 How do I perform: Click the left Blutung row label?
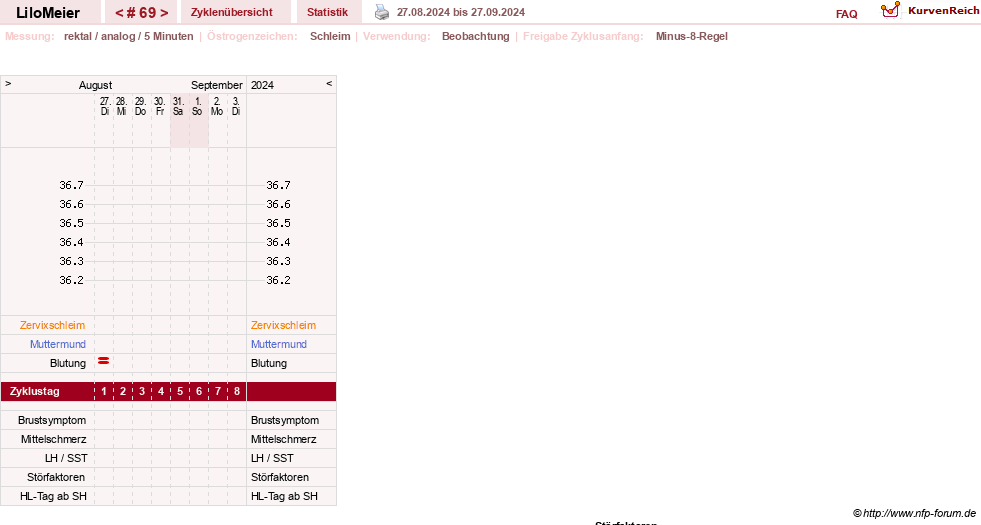click(68, 364)
